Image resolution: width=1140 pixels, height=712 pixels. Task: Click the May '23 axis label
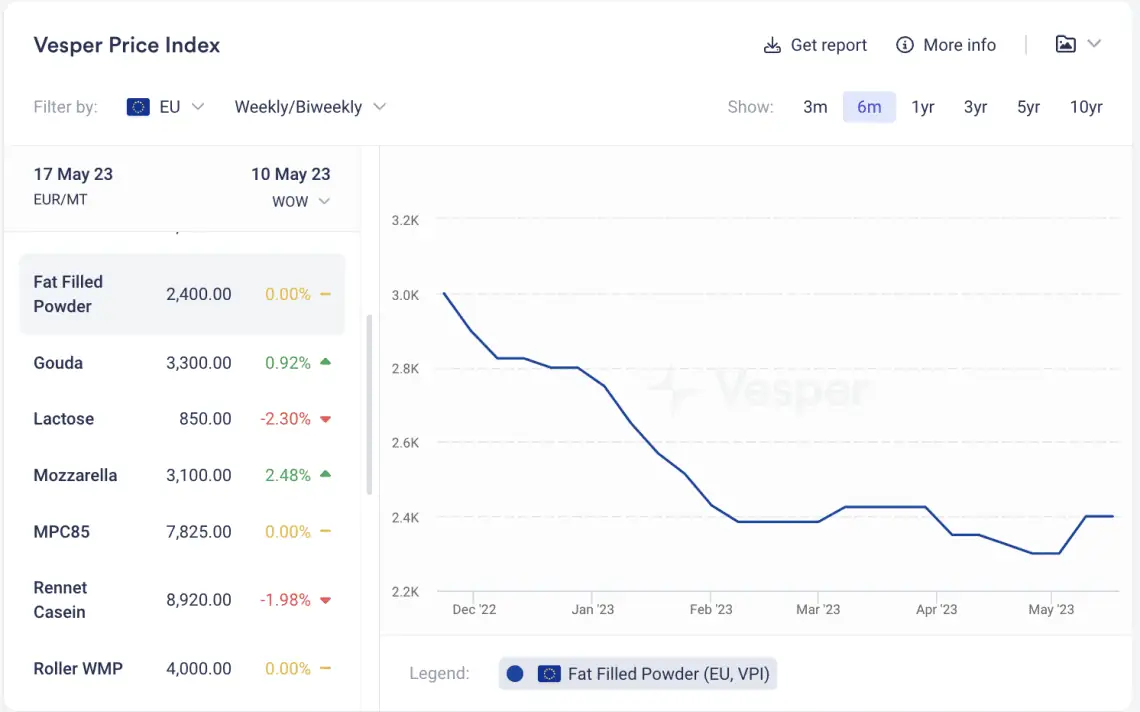(x=1051, y=609)
